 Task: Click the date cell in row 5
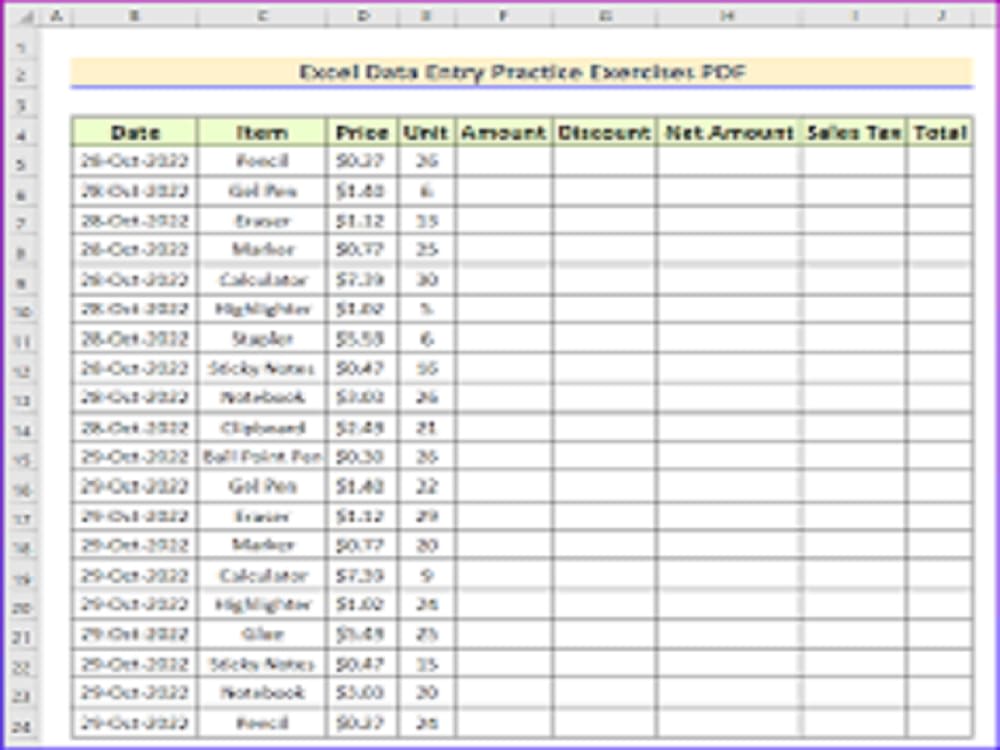click(135, 161)
